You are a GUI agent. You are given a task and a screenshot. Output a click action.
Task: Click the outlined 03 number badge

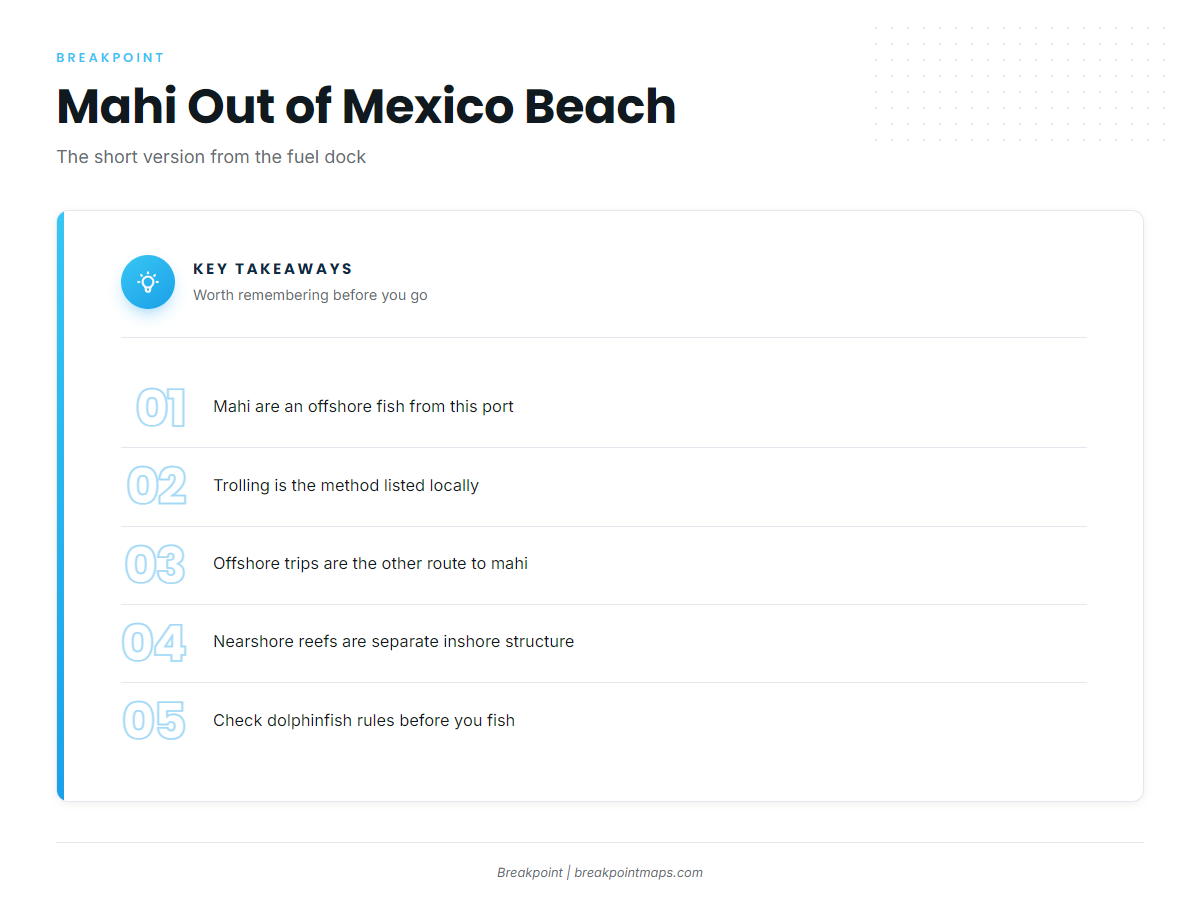[x=155, y=564]
